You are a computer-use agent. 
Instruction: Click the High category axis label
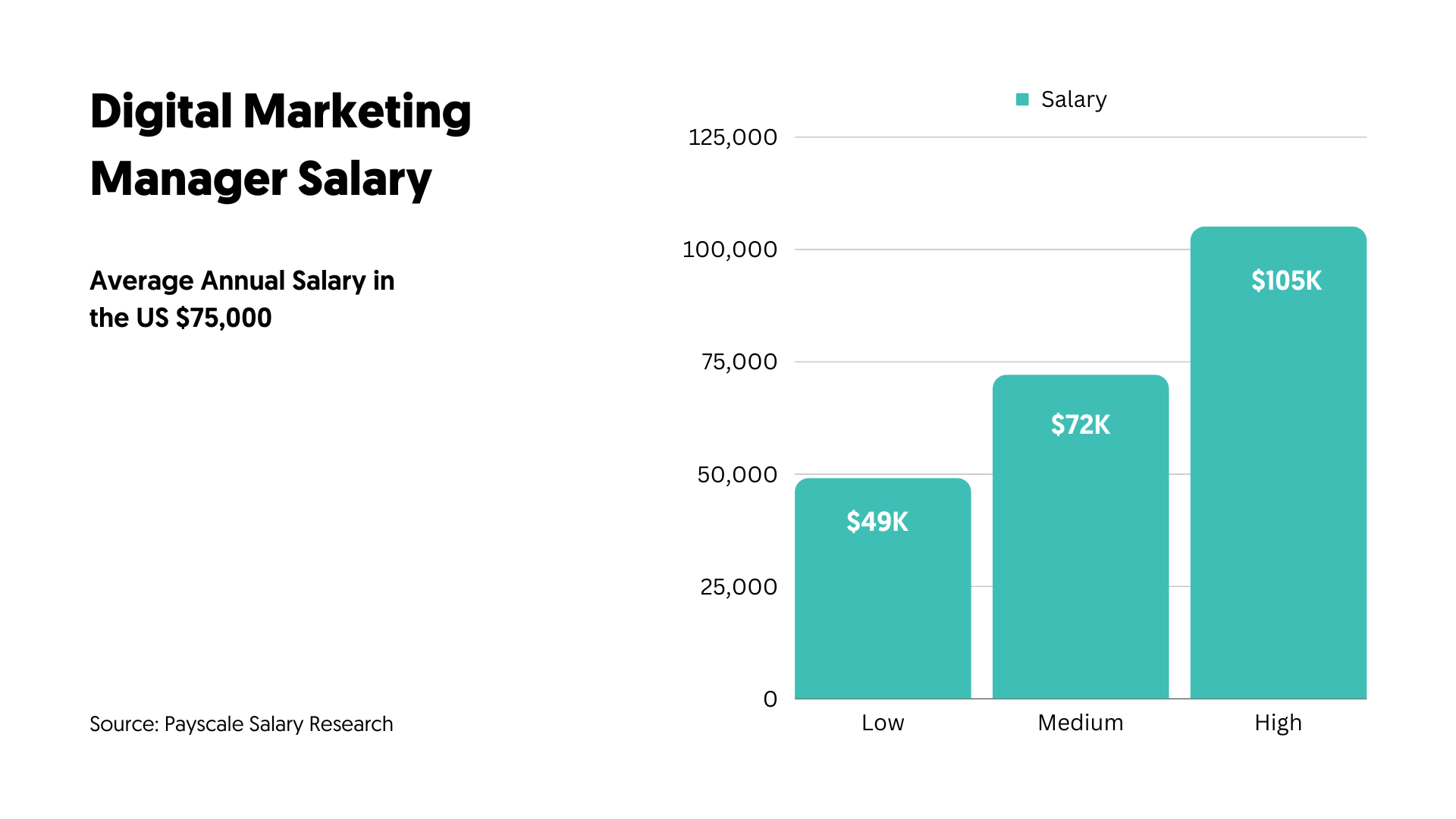coord(1278,723)
